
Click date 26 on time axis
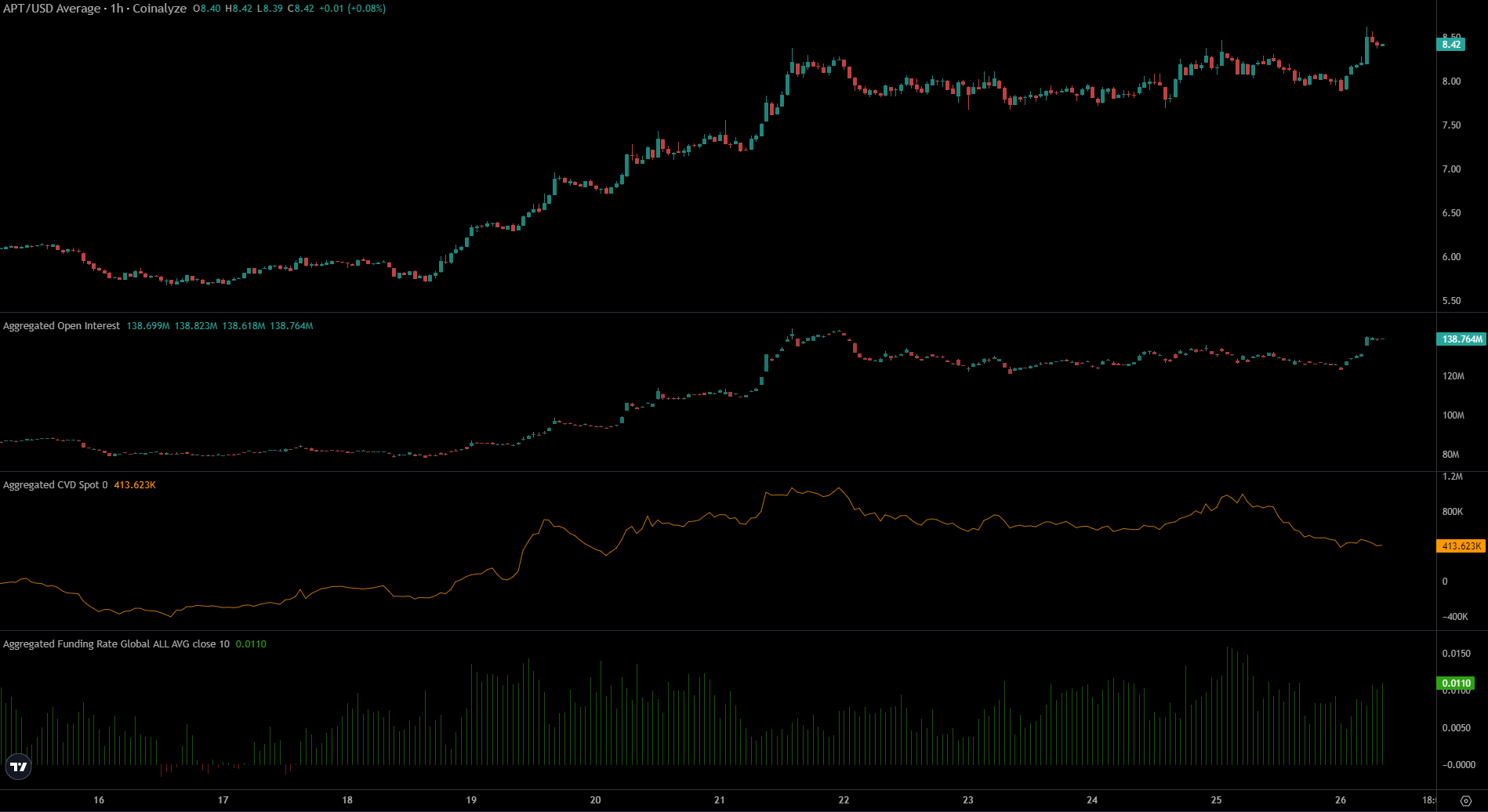click(x=1341, y=800)
